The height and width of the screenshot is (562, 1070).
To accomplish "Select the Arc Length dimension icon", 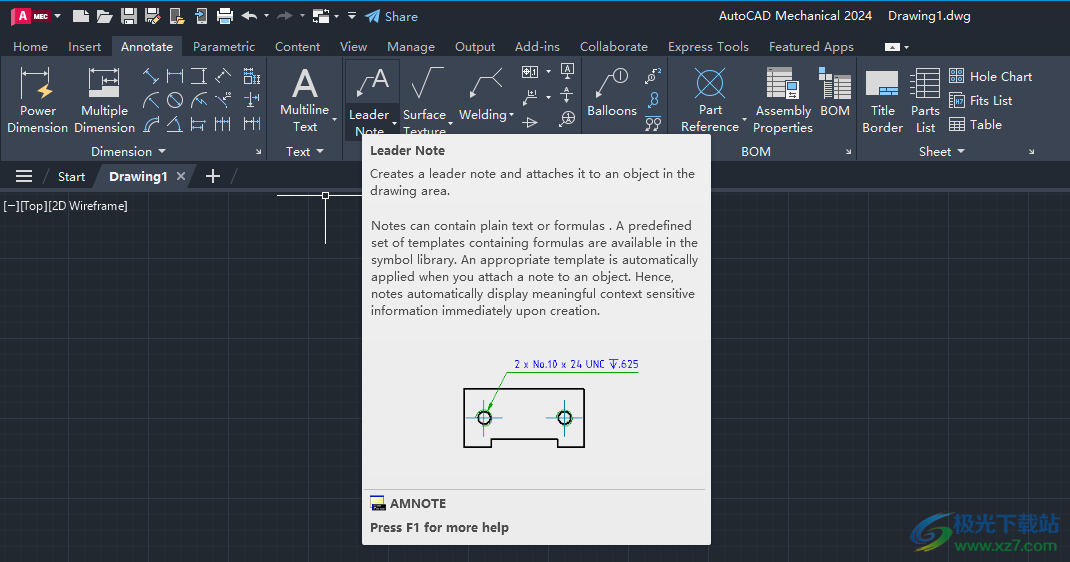I will pyautogui.click(x=151, y=124).
